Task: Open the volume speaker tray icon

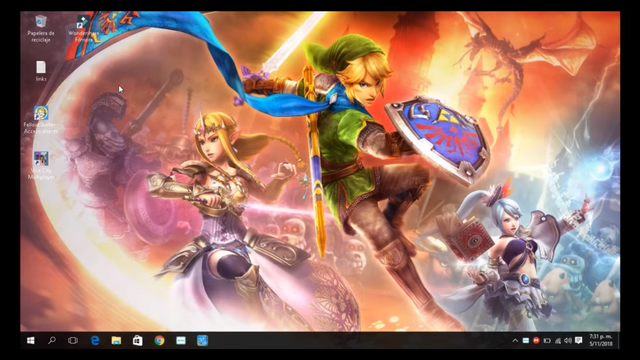Action: pos(568,340)
